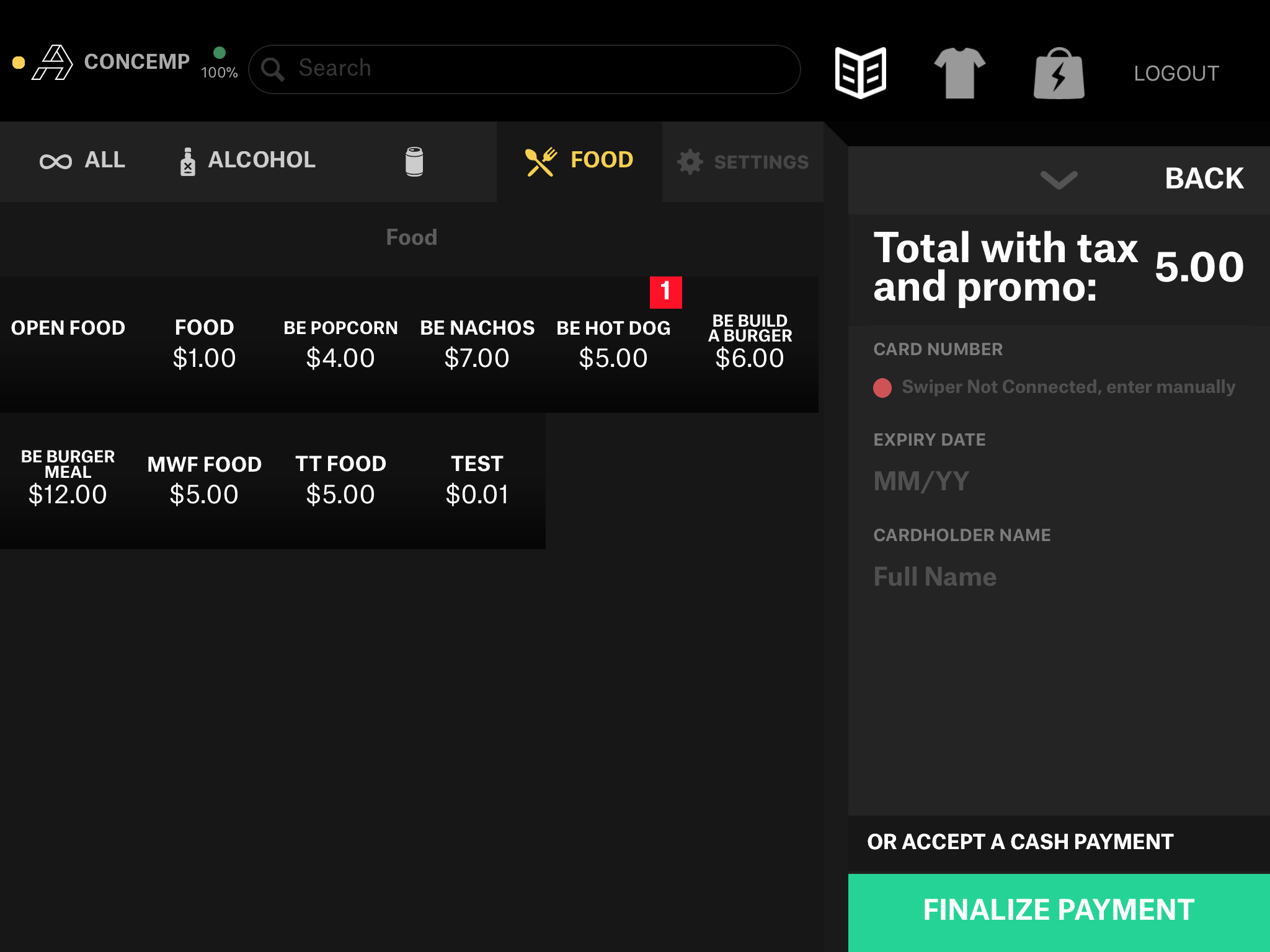
Task: Select the beverage can category tab
Action: coord(414,162)
